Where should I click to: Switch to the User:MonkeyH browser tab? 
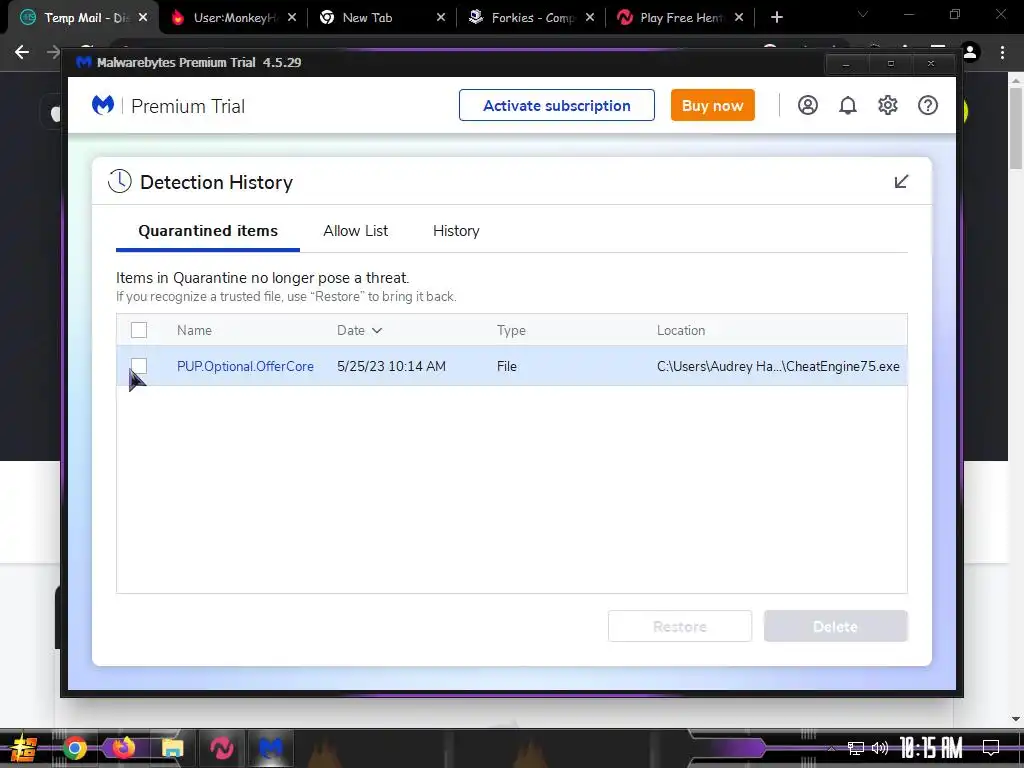[232, 18]
